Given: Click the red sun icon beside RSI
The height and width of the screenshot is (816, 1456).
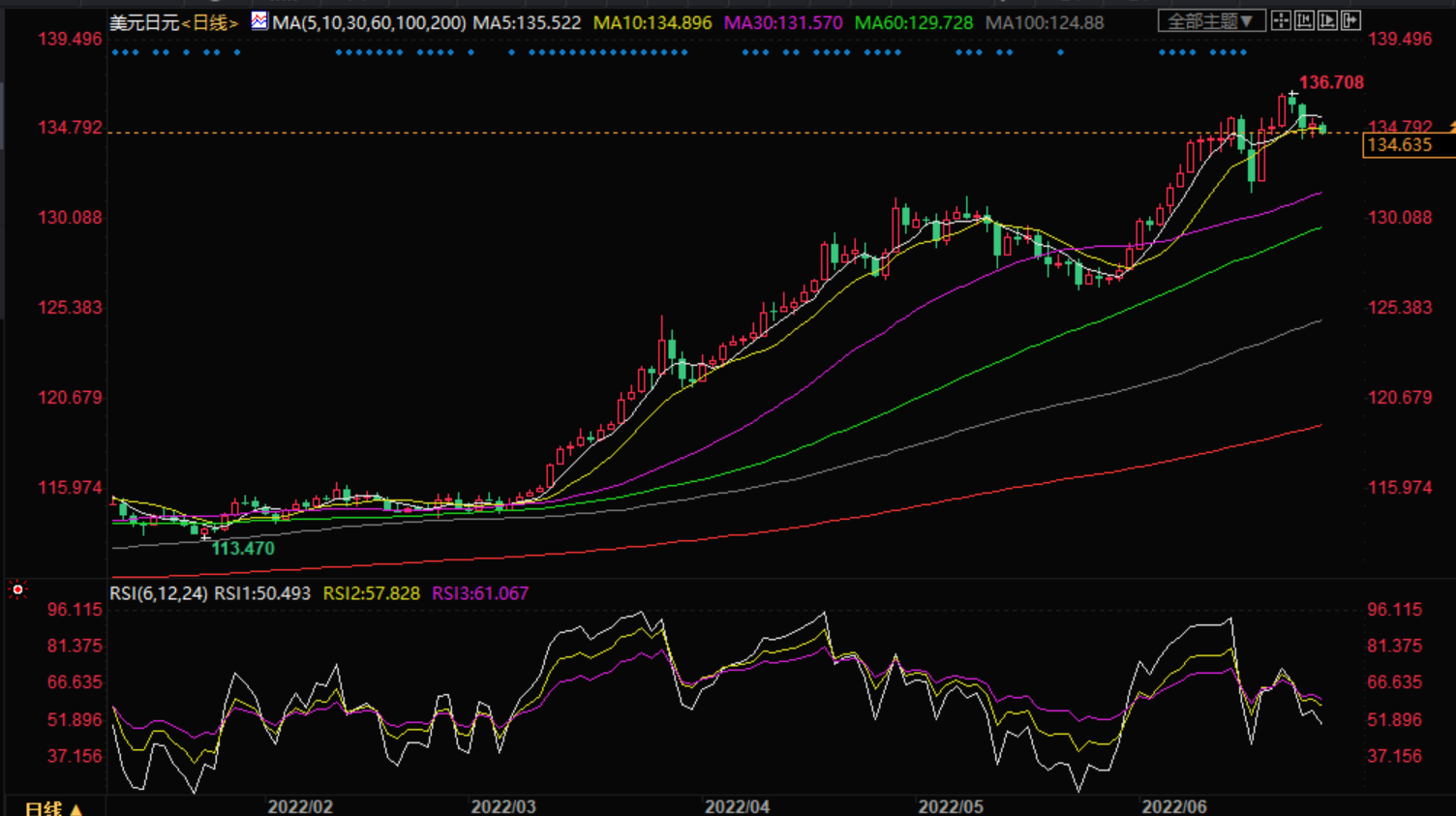Looking at the screenshot, I should pos(17,589).
